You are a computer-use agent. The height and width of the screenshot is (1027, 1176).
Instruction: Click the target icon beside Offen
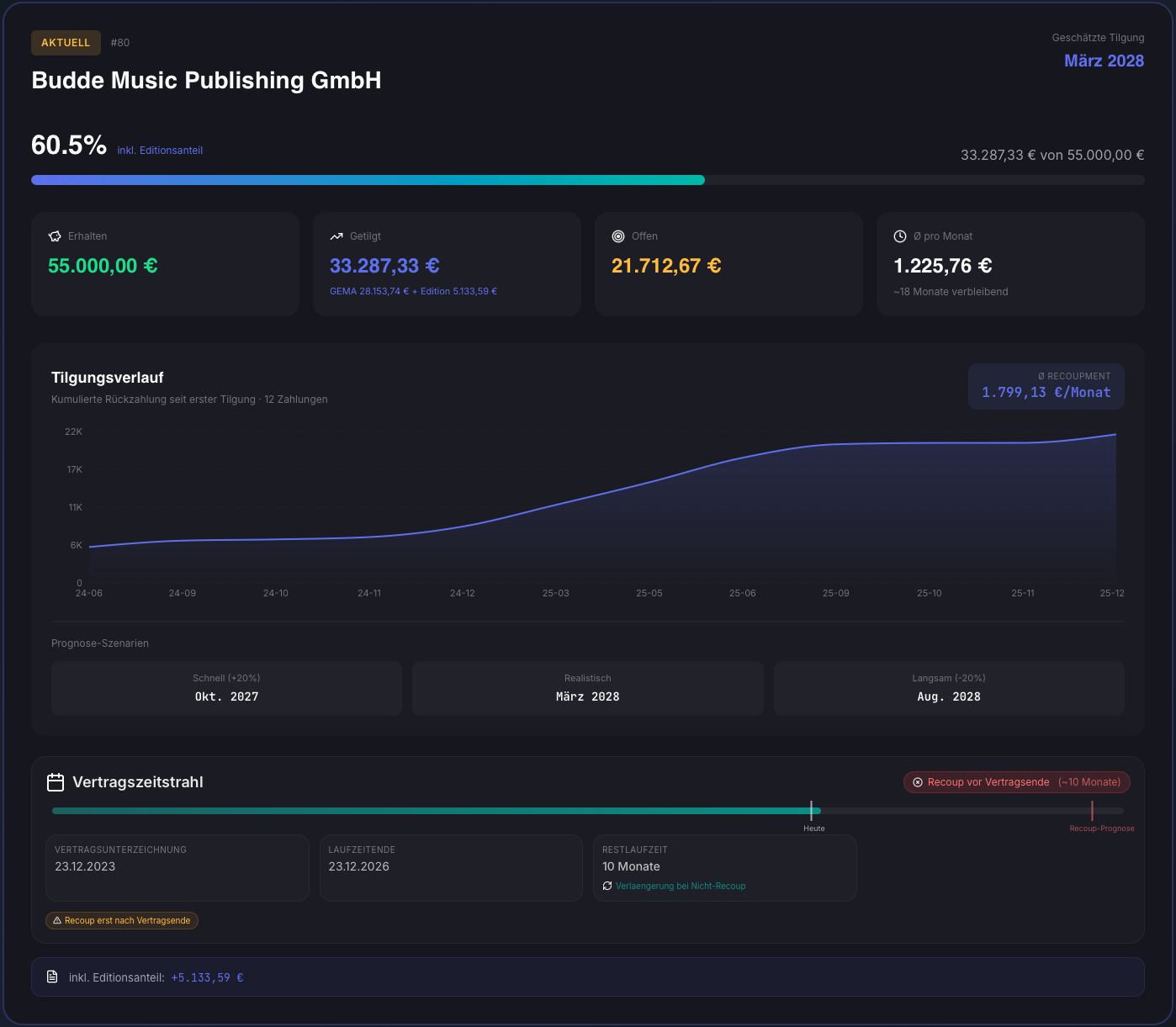tap(618, 236)
